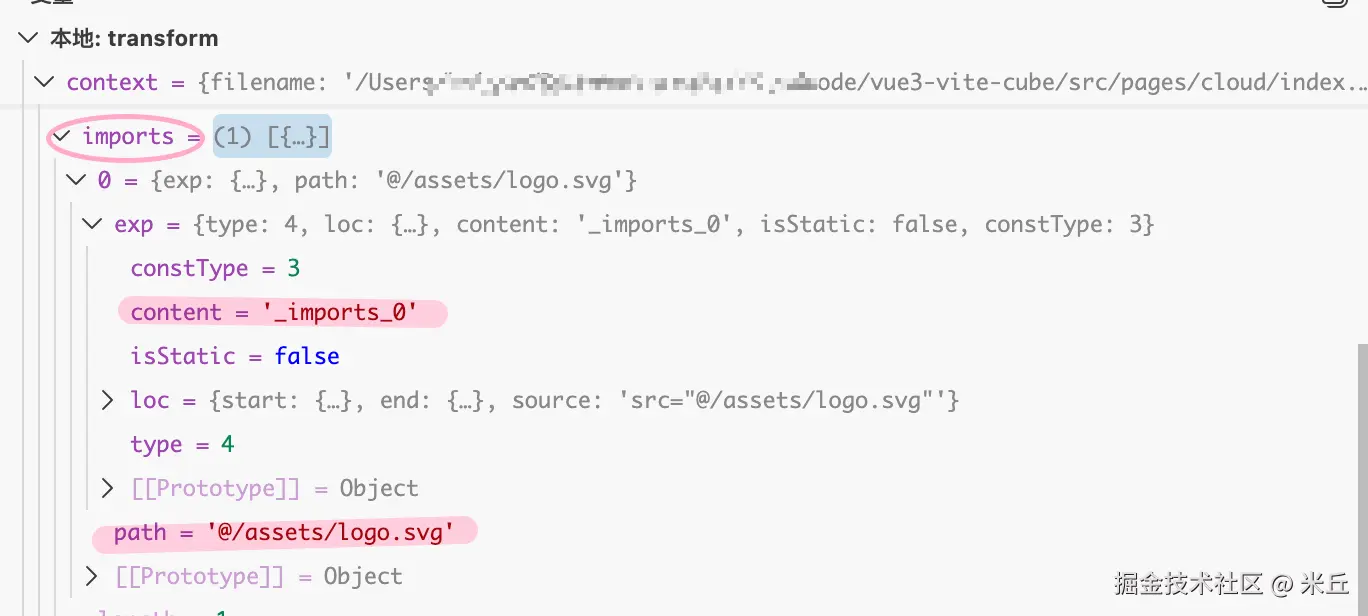Click the highlighted (1) [{…}] value
1368x616 pixels.
(x=272, y=136)
